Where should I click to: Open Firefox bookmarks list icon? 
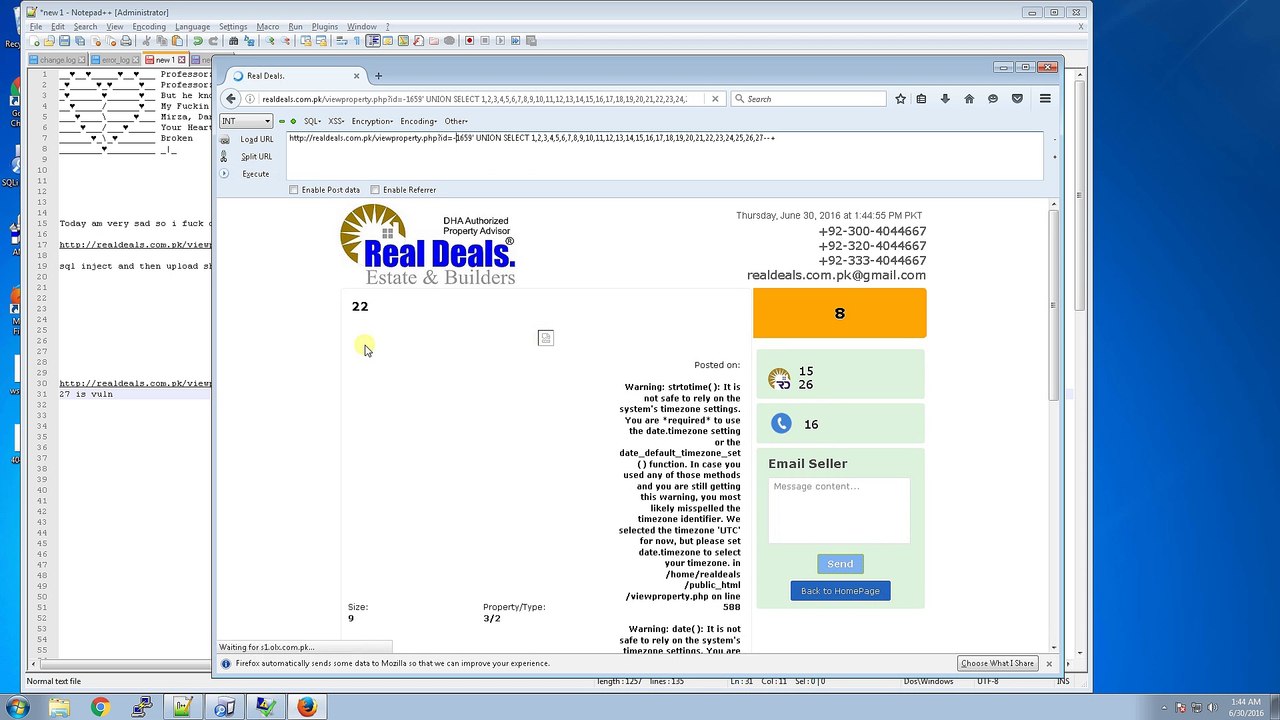point(921,99)
